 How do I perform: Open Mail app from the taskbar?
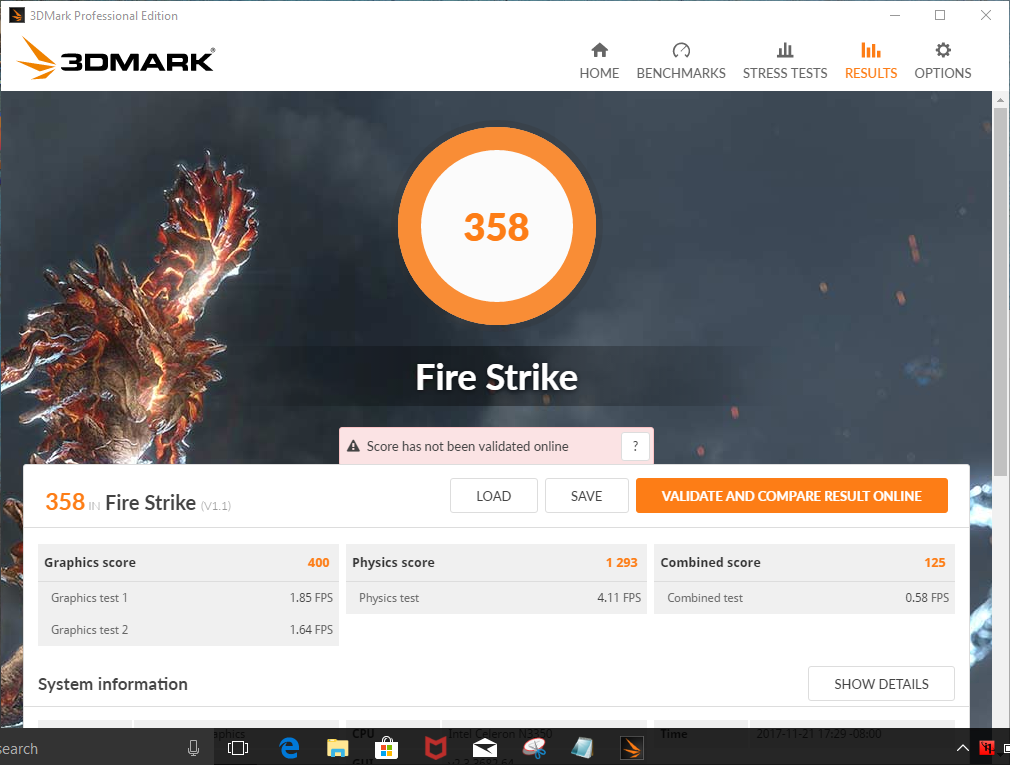(x=484, y=748)
